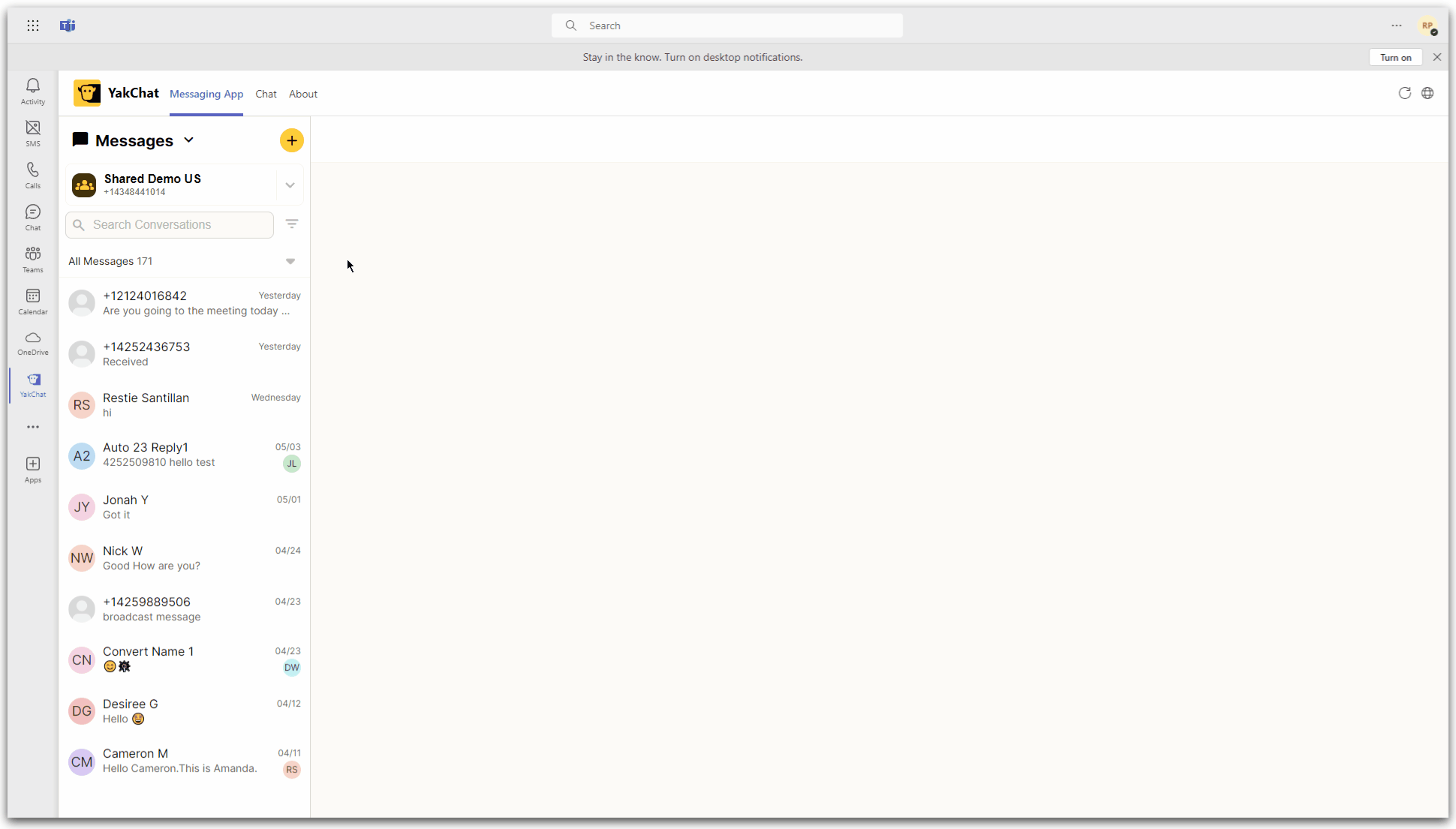Screen dimensions: 1456x829
Task: Click the Teams Search box
Action: coord(726,26)
